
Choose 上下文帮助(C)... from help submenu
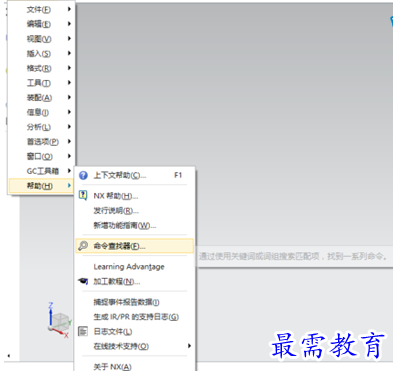(x=135, y=175)
